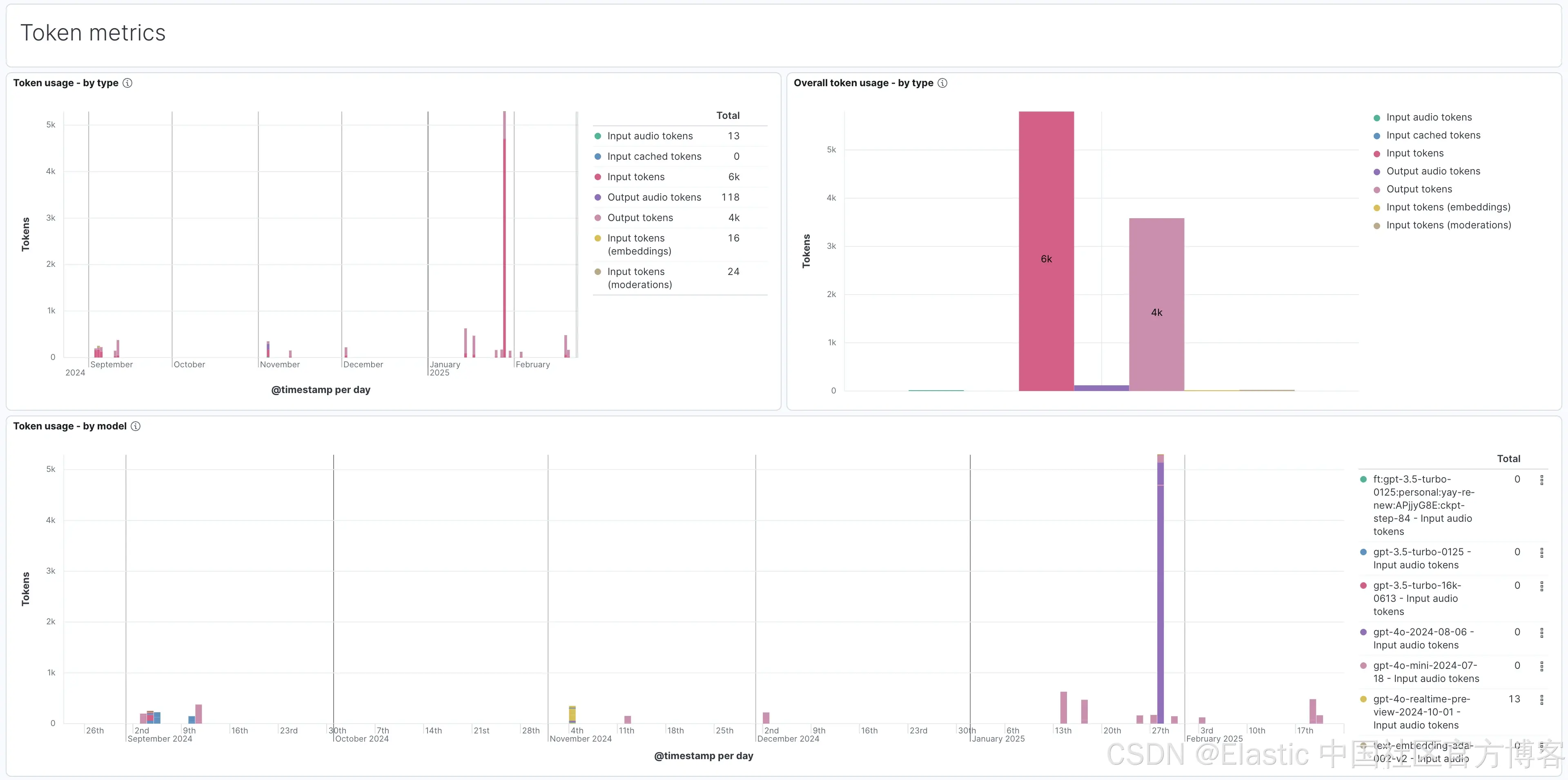Click the 4k Output tokens bar

[1156, 304]
